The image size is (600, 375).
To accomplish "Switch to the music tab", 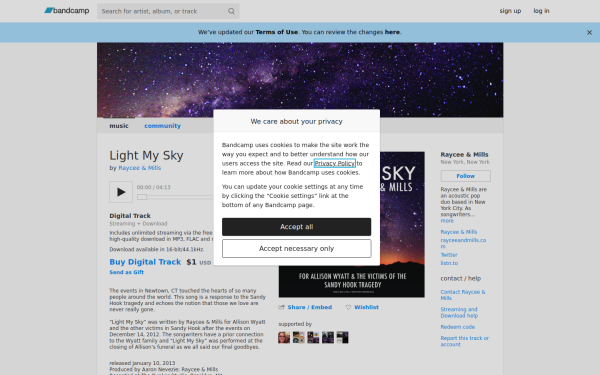I will pos(119,126).
